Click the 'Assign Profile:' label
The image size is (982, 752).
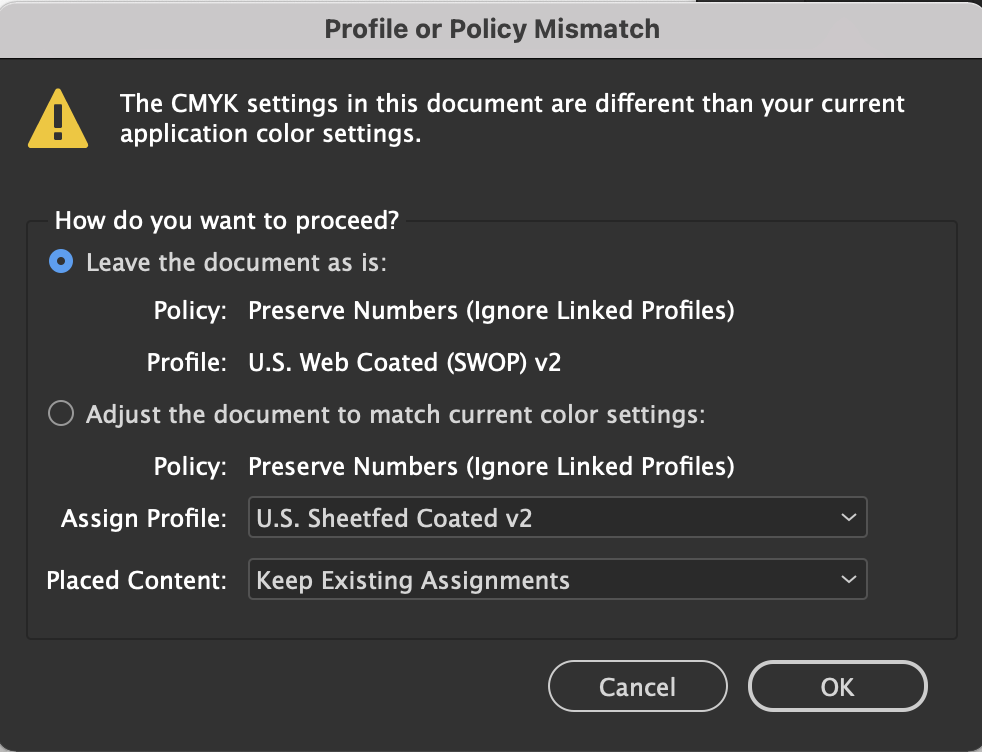tap(146, 518)
